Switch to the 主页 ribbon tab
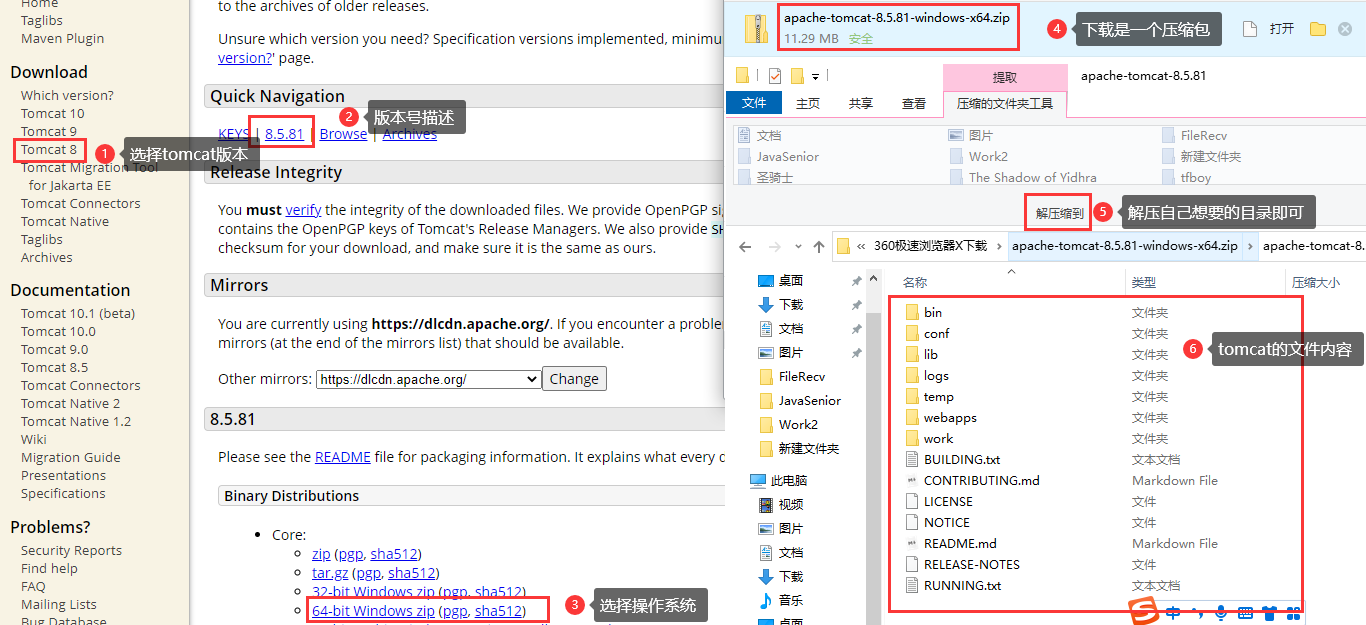 [x=807, y=103]
